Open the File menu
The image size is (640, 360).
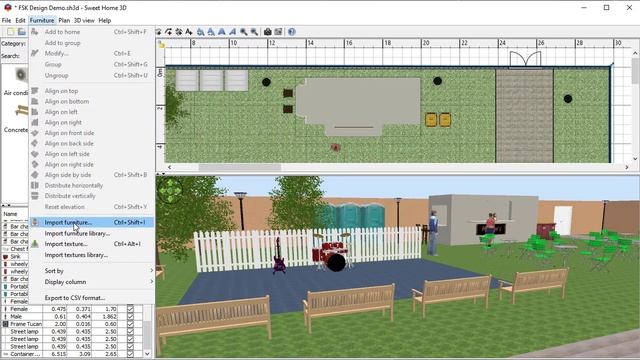pyautogui.click(x=7, y=20)
